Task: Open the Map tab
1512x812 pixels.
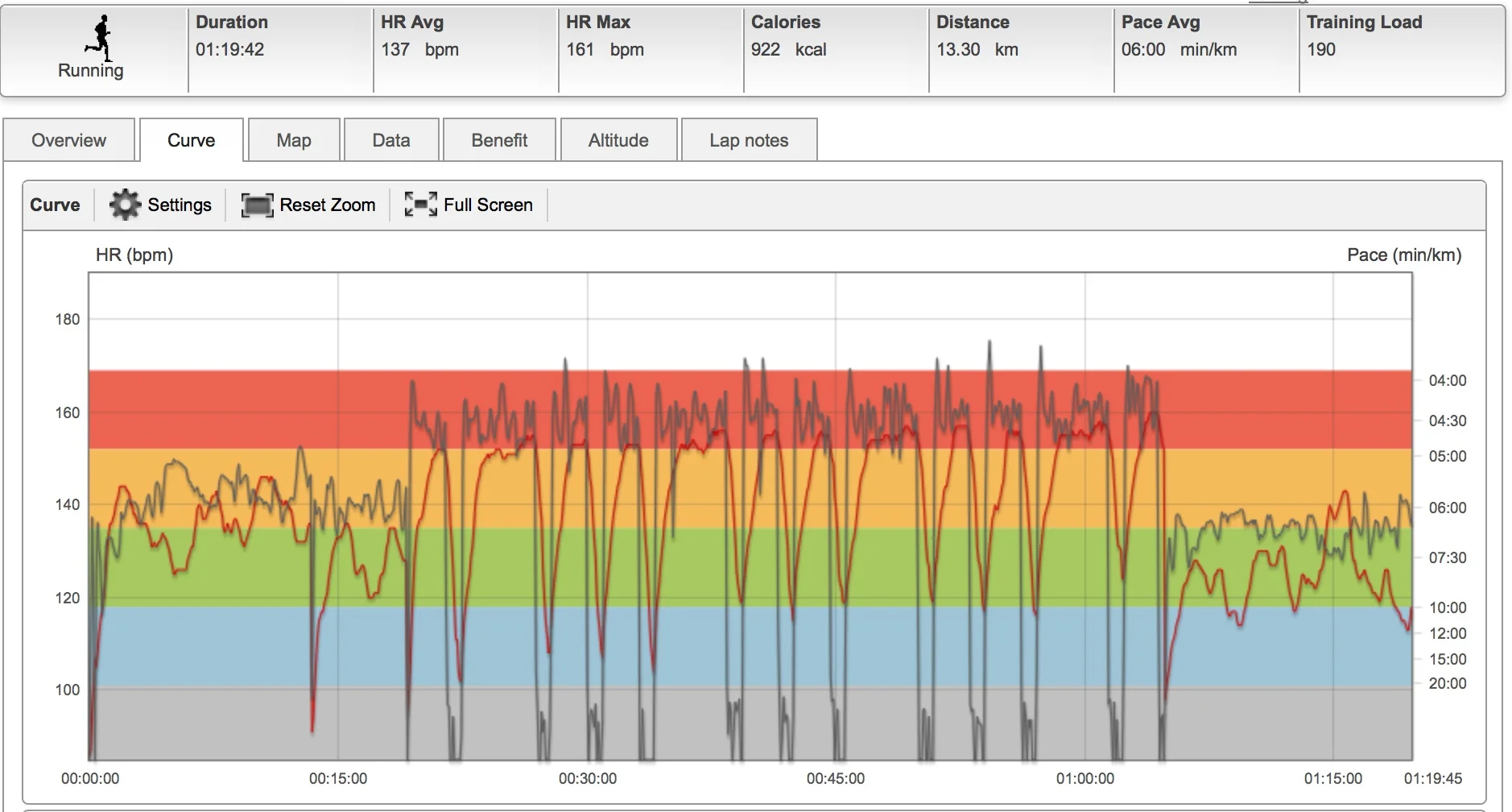Action: pos(294,140)
